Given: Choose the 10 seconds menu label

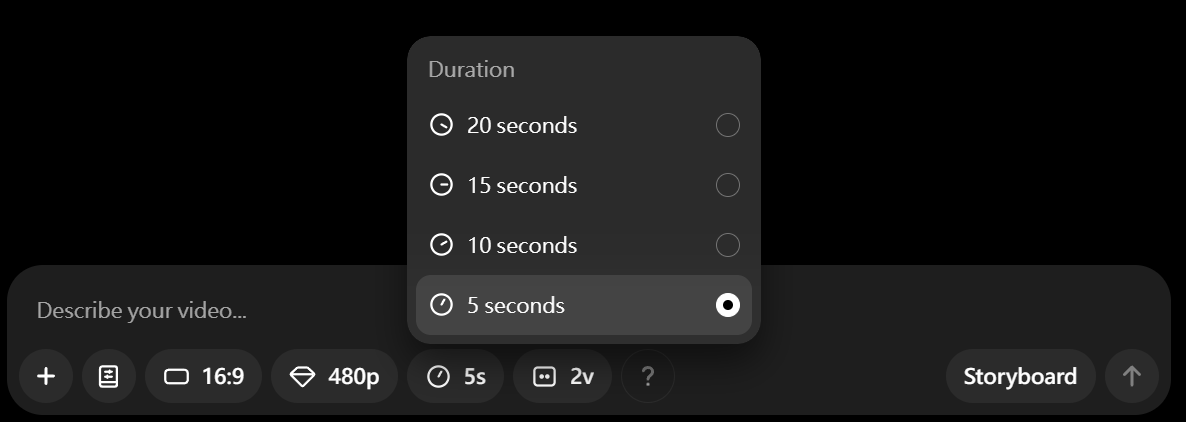Looking at the screenshot, I should tap(522, 245).
